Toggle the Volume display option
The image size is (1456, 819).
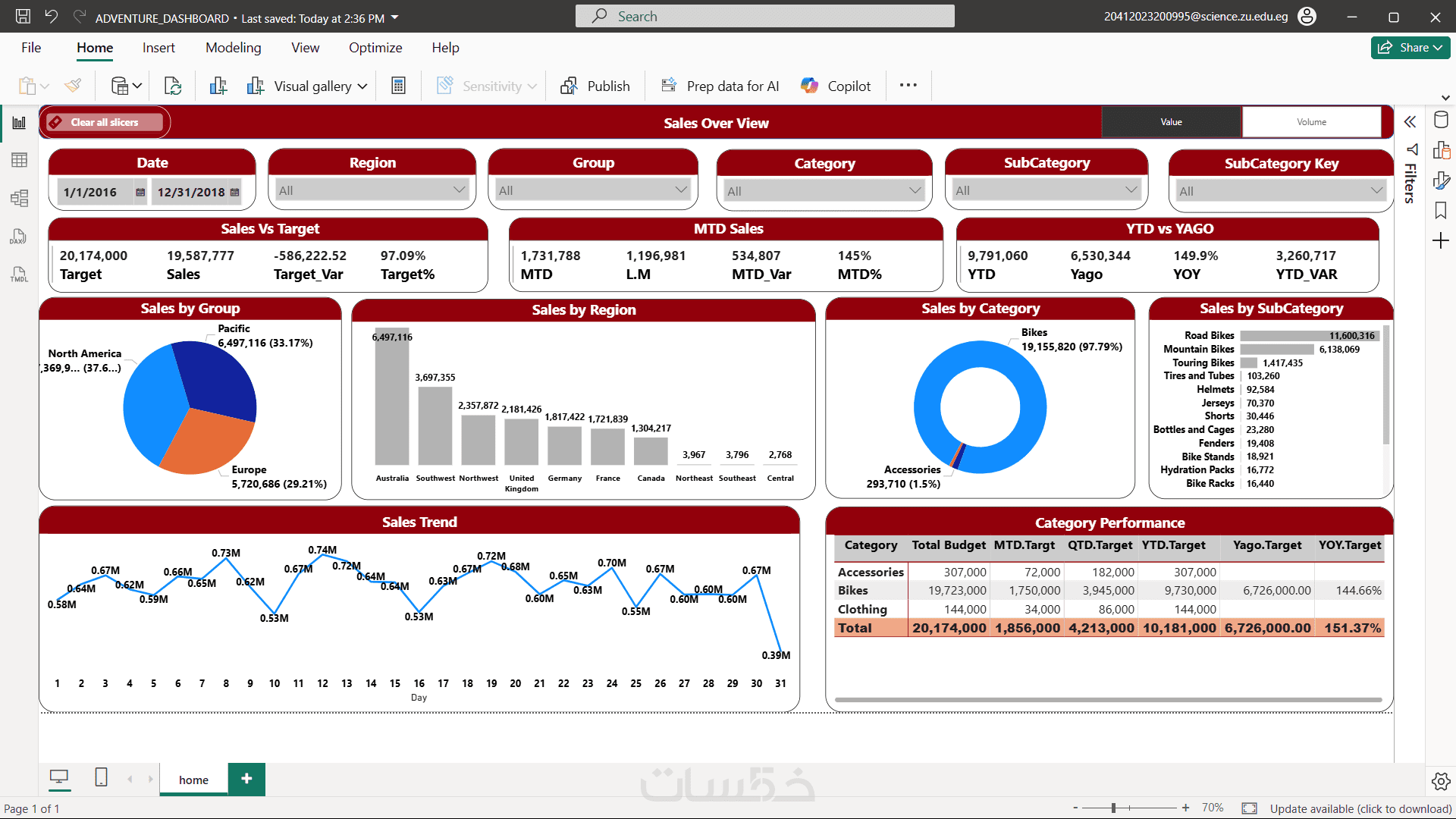click(x=1311, y=122)
